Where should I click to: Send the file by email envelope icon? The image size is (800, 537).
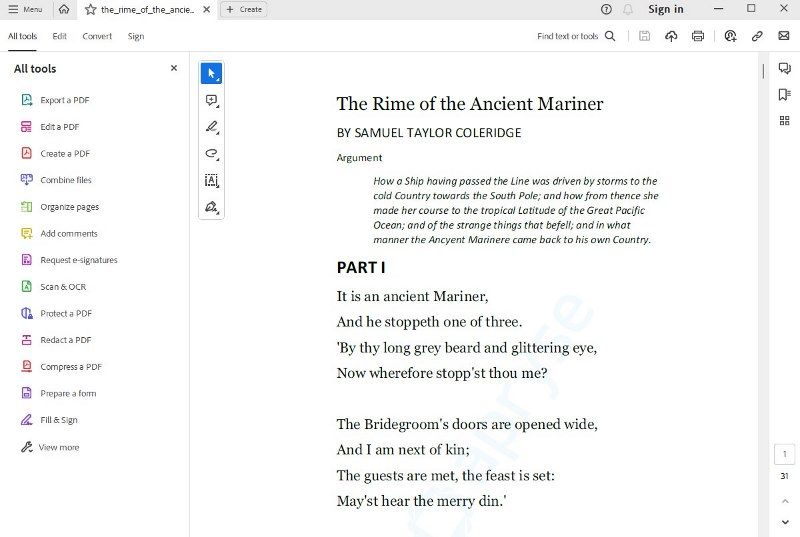tap(784, 36)
